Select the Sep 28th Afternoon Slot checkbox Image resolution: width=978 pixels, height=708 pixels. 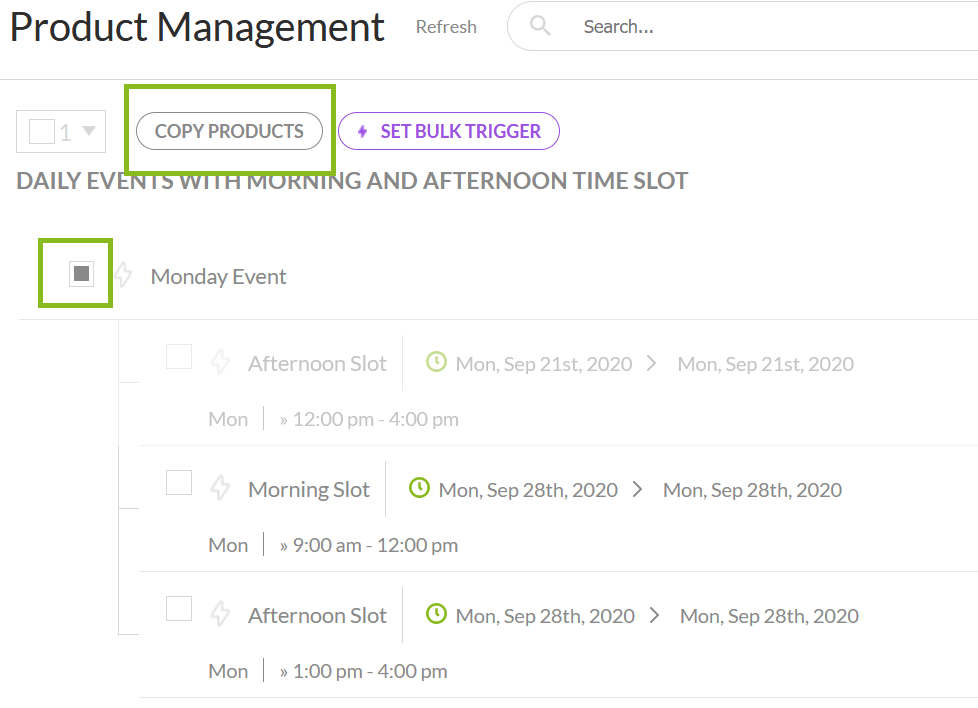pos(179,608)
